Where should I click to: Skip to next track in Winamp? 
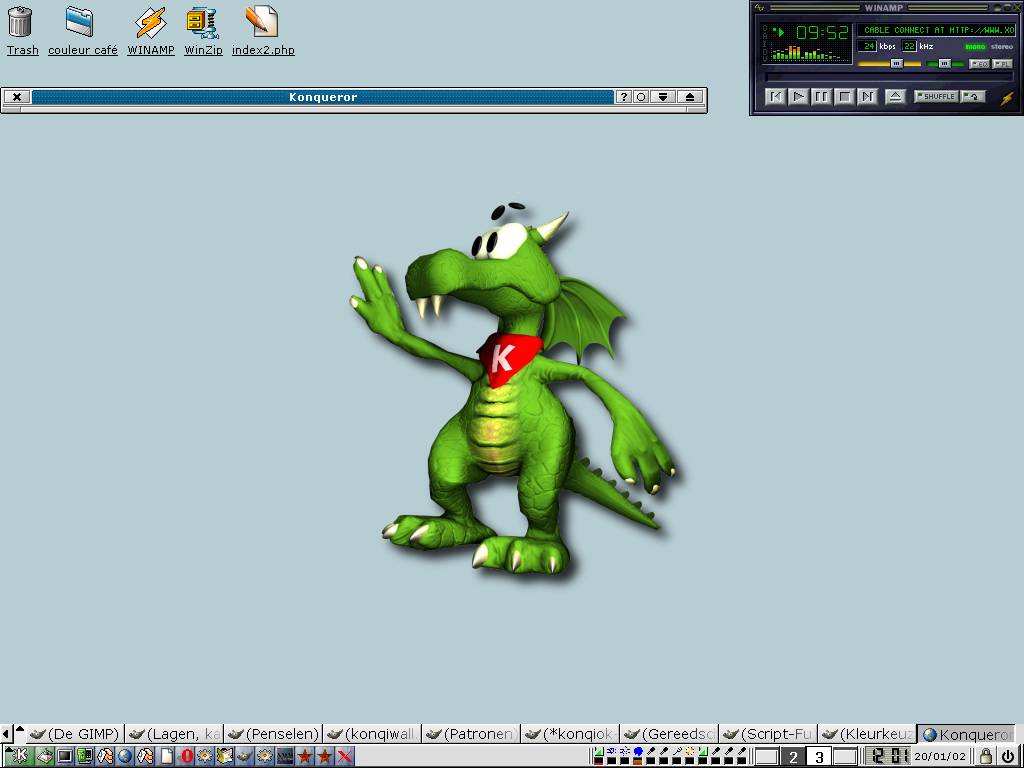[x=868, y=97]
